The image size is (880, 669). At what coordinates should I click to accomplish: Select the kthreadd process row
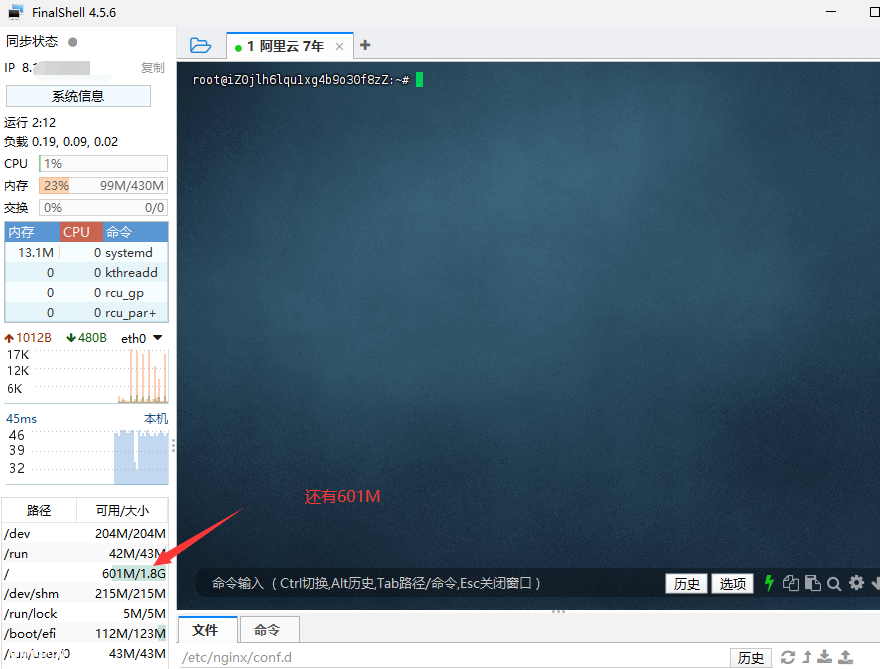pos(86,273)
